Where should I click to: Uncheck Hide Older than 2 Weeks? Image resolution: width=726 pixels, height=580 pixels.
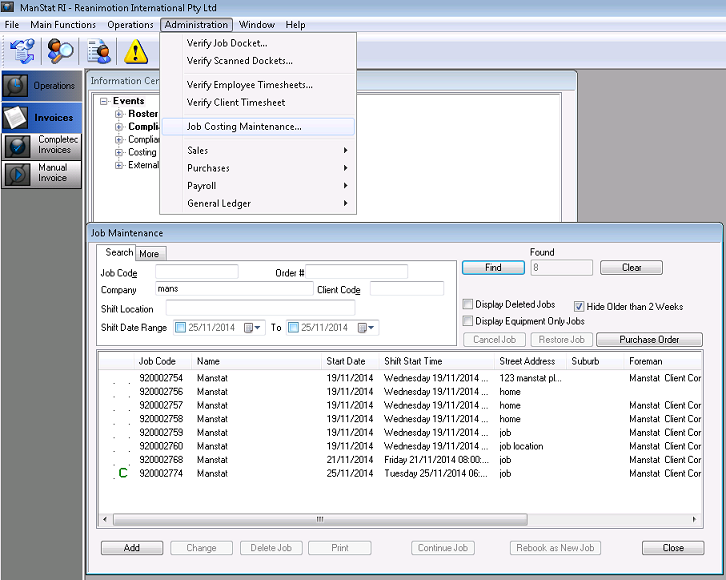pyautogui.click(x=579, y=305)
